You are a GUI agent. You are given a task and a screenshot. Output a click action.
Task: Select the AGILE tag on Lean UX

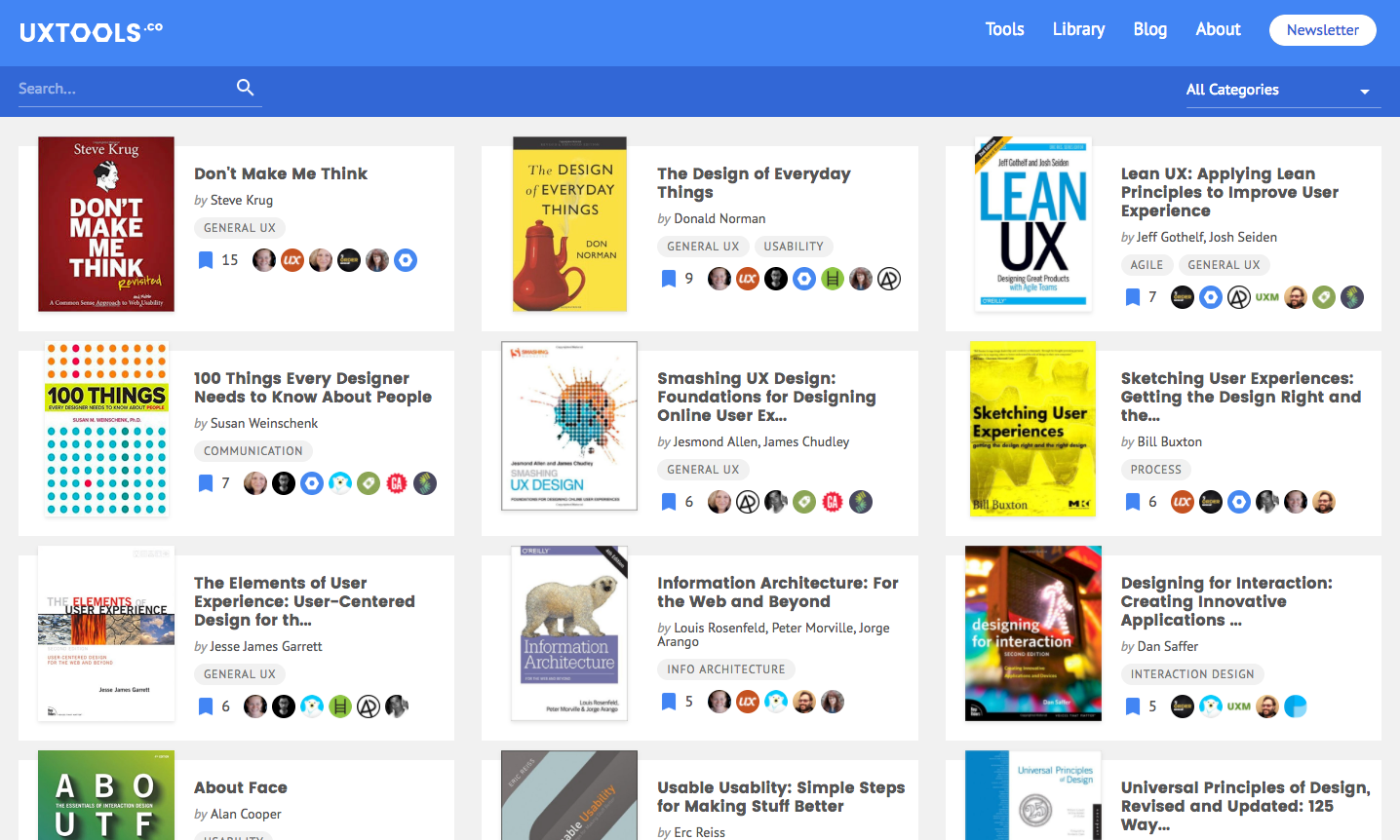(x=1147, y=265)
